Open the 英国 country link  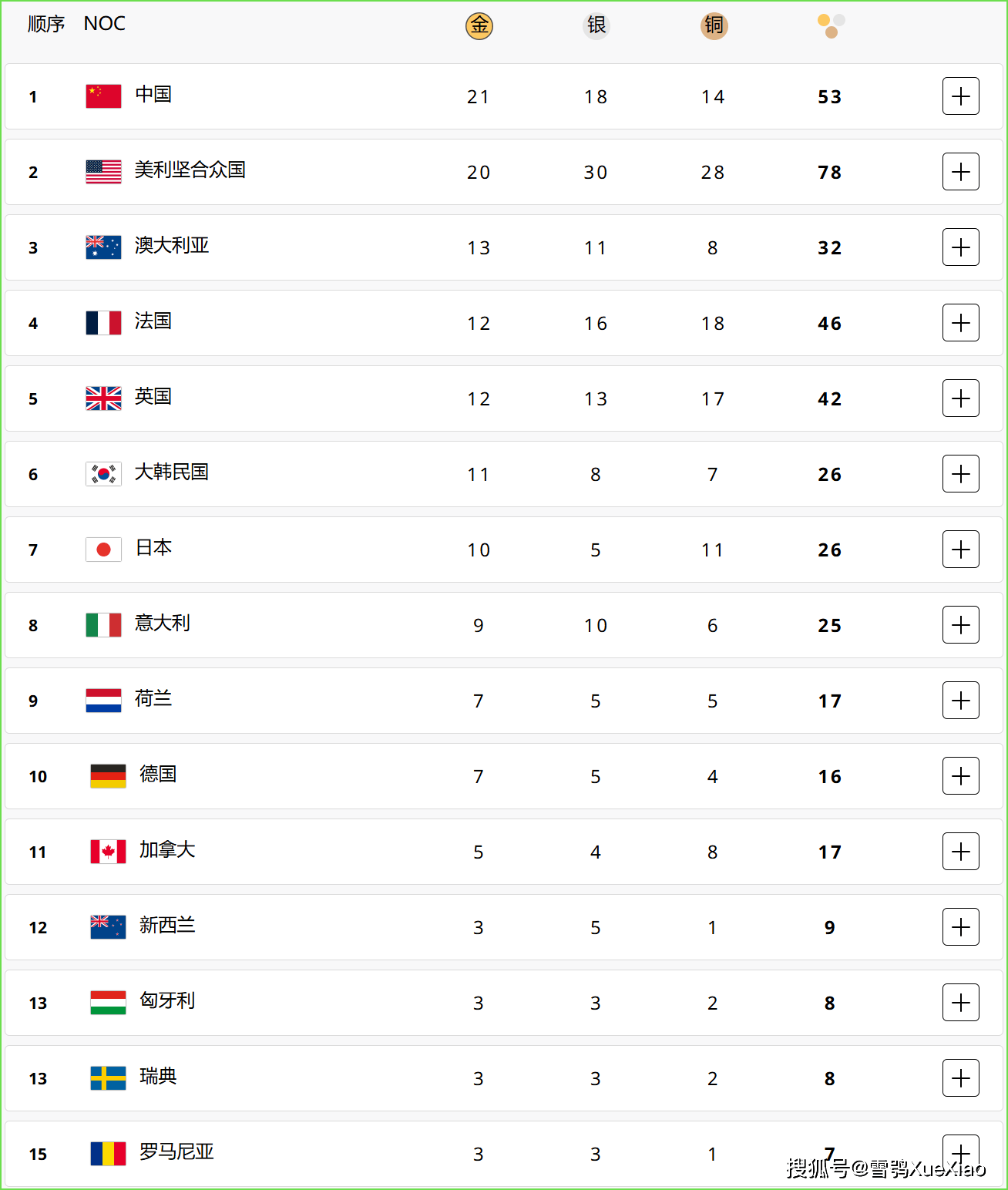click(x=153, y=397)
